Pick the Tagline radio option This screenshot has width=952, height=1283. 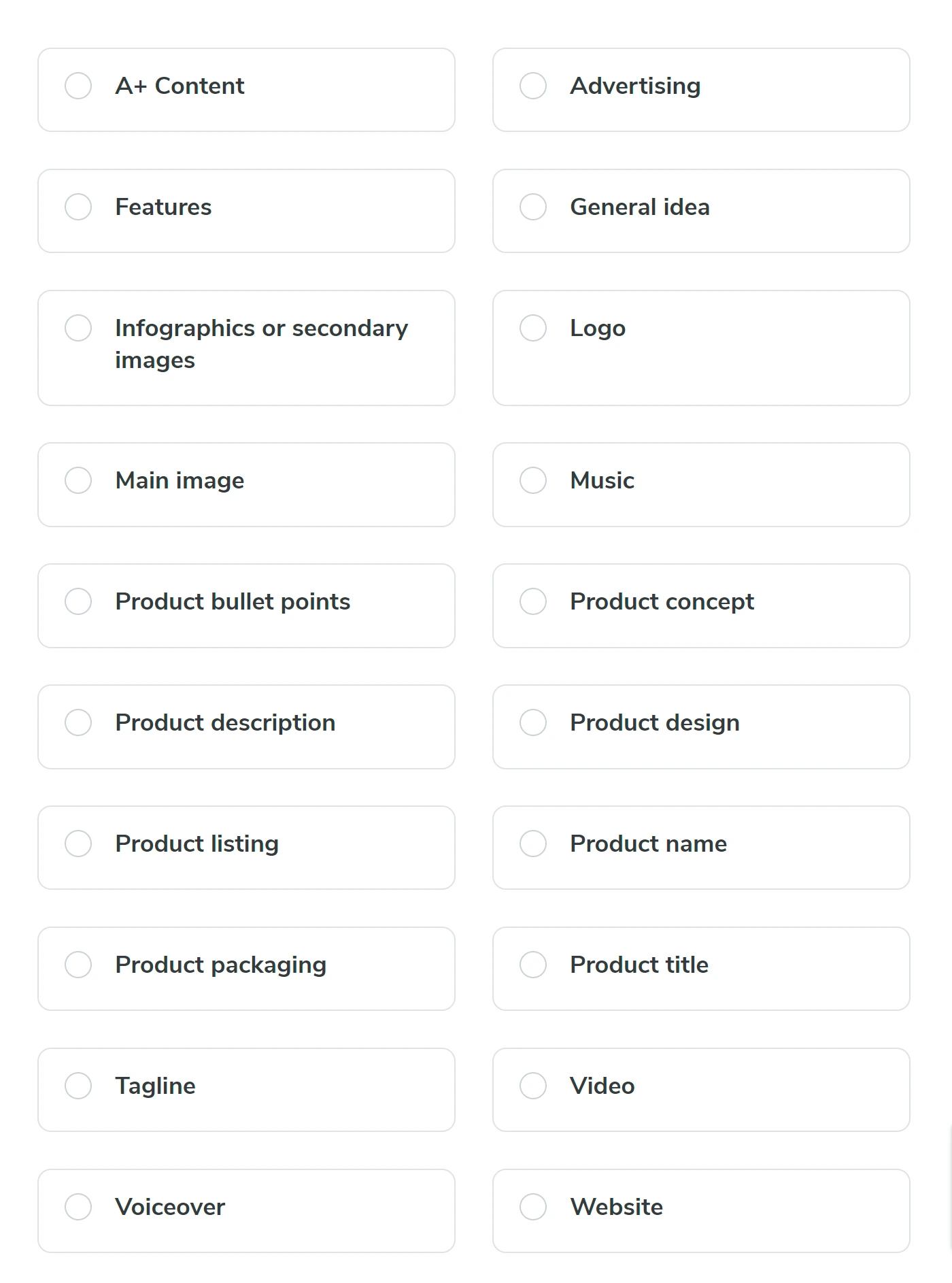point(78,1086)
